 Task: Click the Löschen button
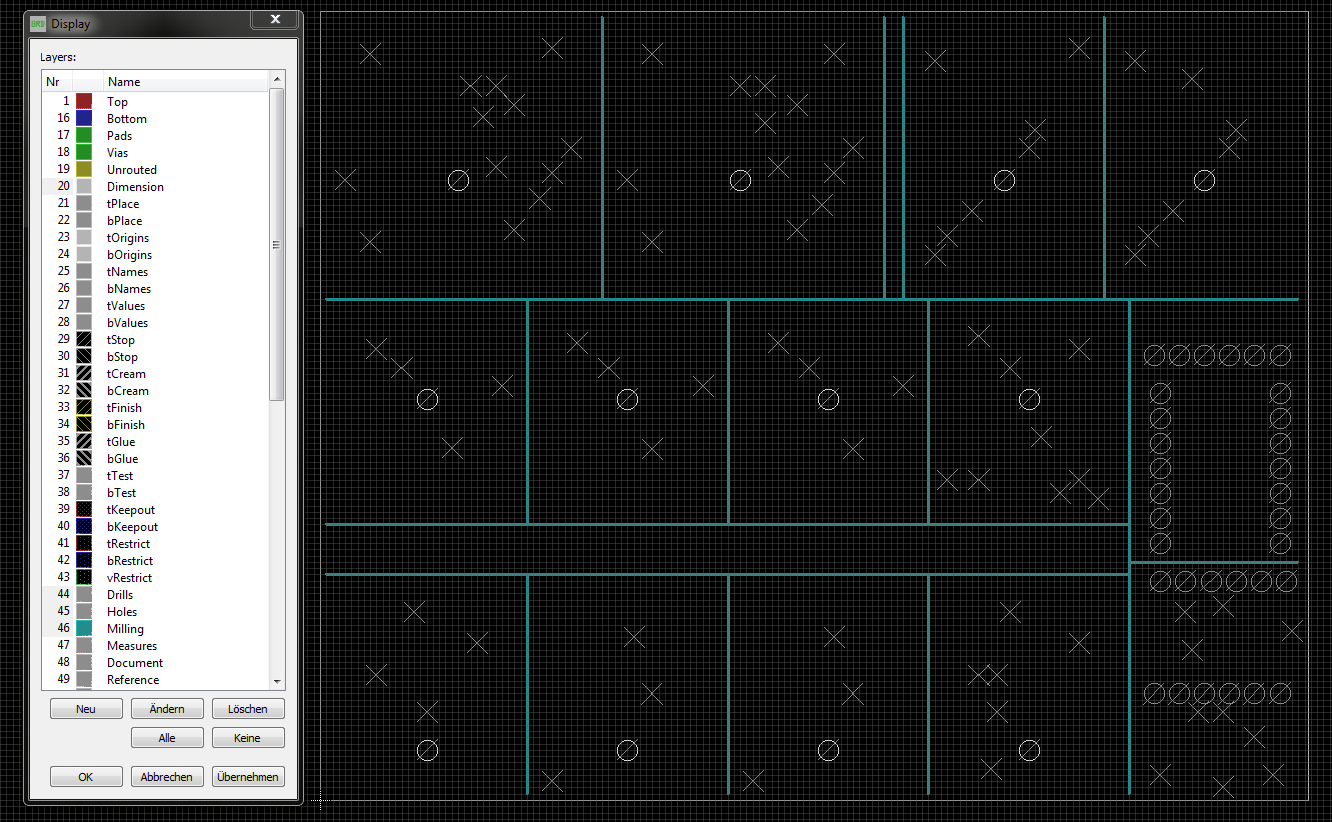point(248,709)
